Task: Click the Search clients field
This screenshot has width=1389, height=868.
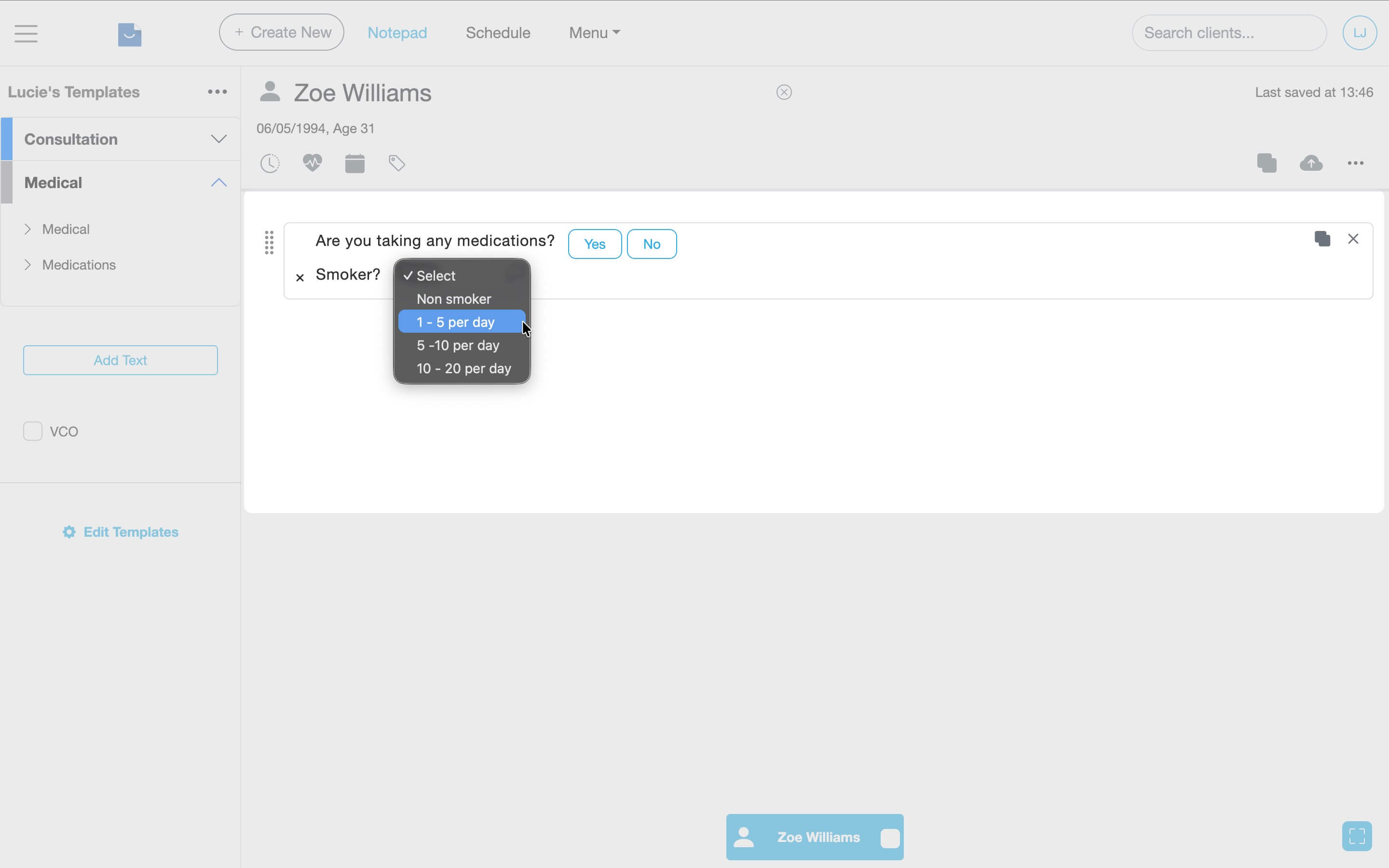Action: click(x=1228, y=32)
